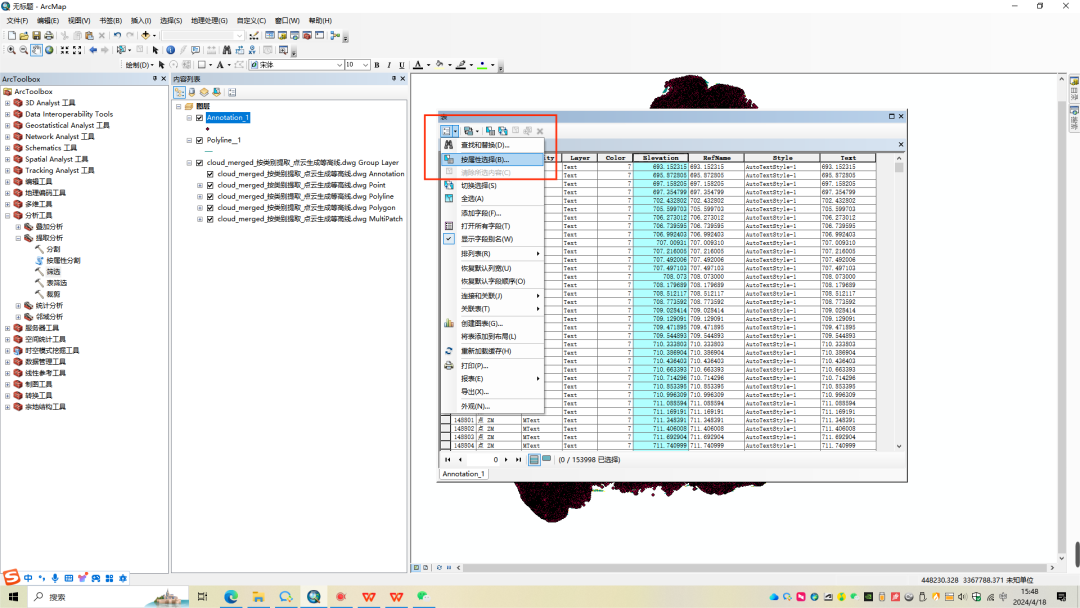Click List By Source icon in contents
The width and height of the screenshot is (1080, 608).
point(192,92)
